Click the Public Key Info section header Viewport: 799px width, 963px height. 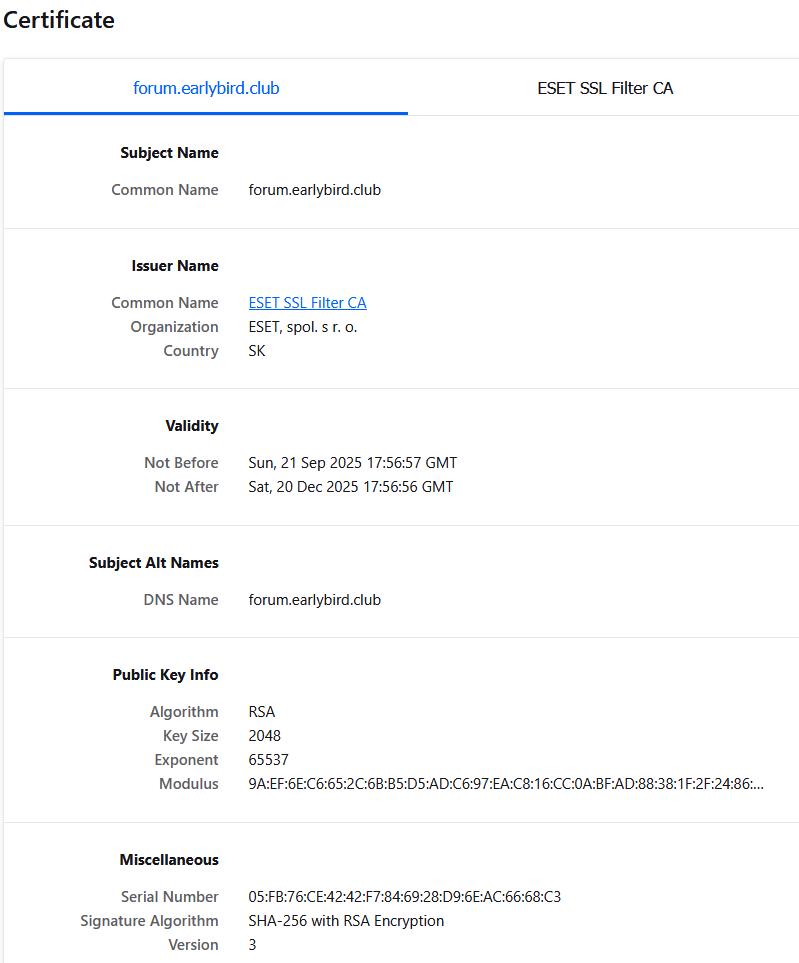click(x=165, y=675)
